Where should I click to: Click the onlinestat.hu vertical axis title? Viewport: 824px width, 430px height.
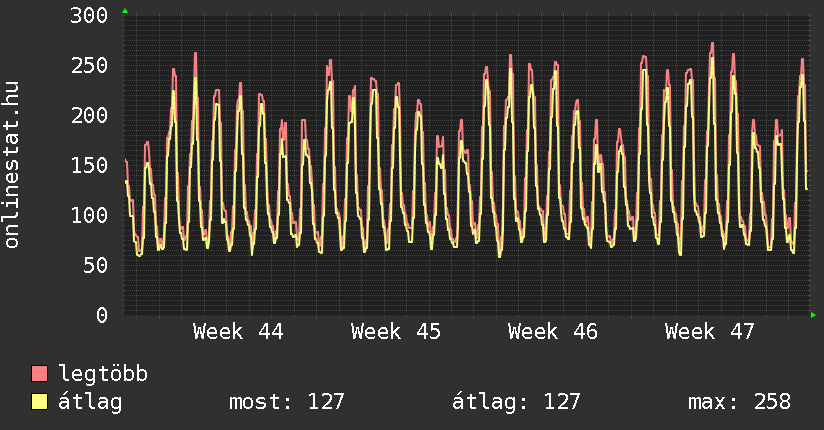pos(13,166)
